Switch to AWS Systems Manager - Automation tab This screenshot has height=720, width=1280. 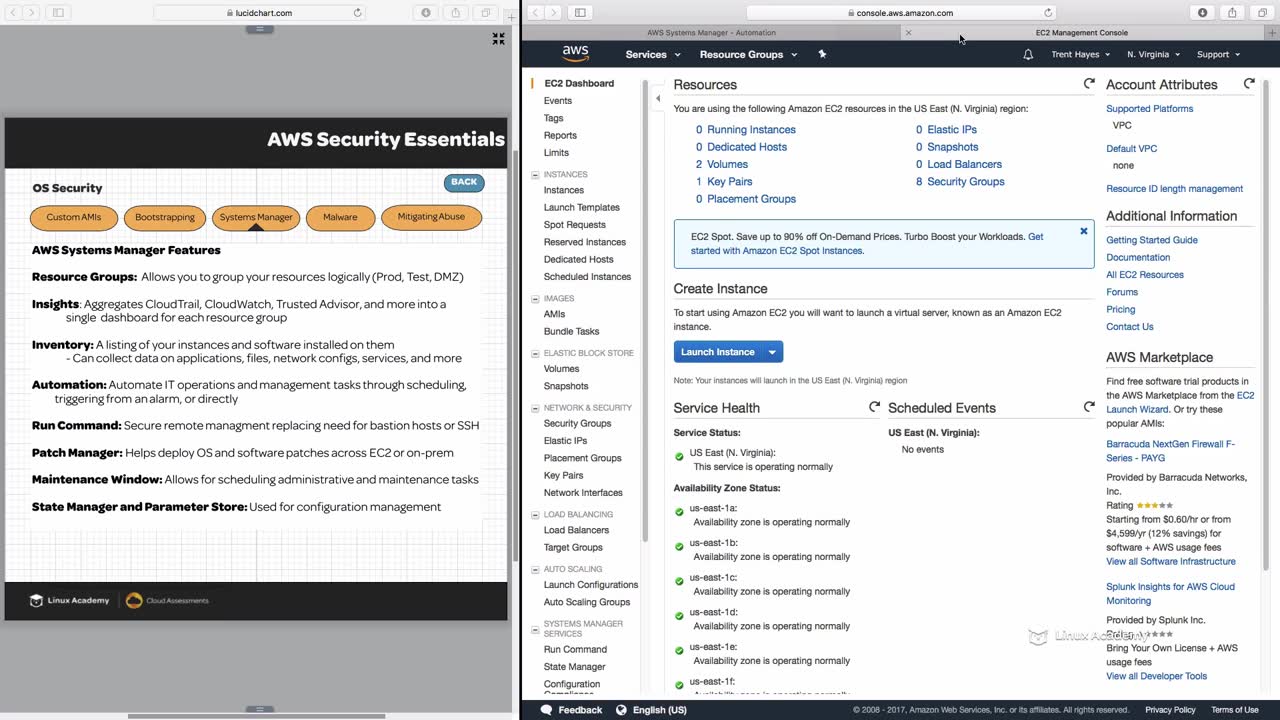(711, 32)
